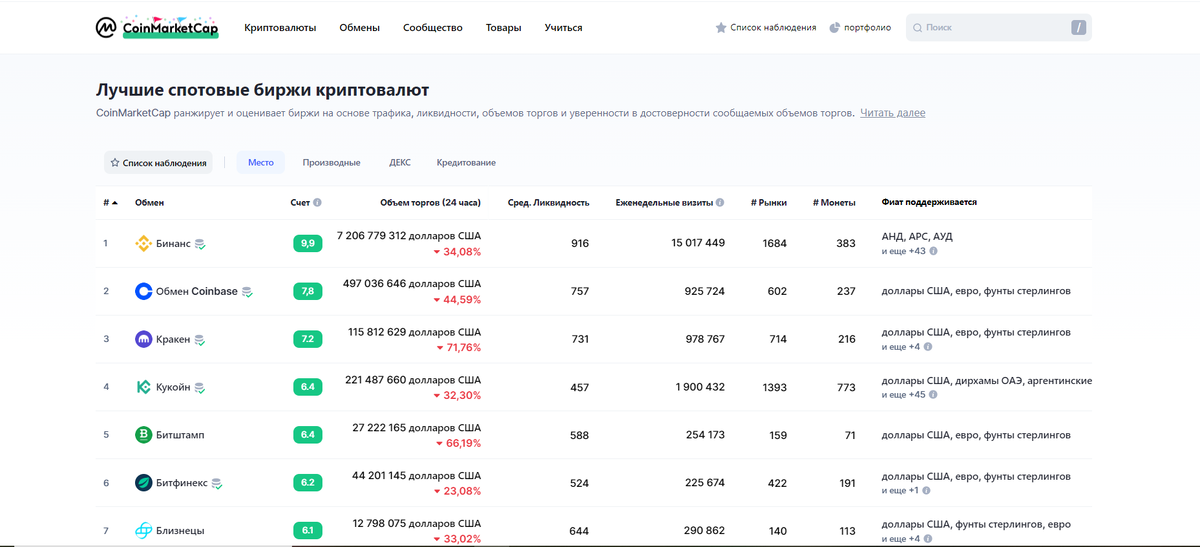Click info icon next to 'и еще +43'
This screenshot has height=547, width=1200.
(933, 251)
